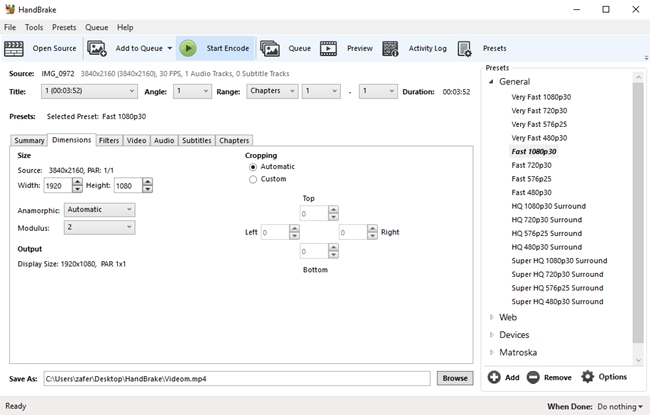650x415 pixels.
Task: Open the Queue via its stacked-pictures icon
Action: [x=270, y=49]
